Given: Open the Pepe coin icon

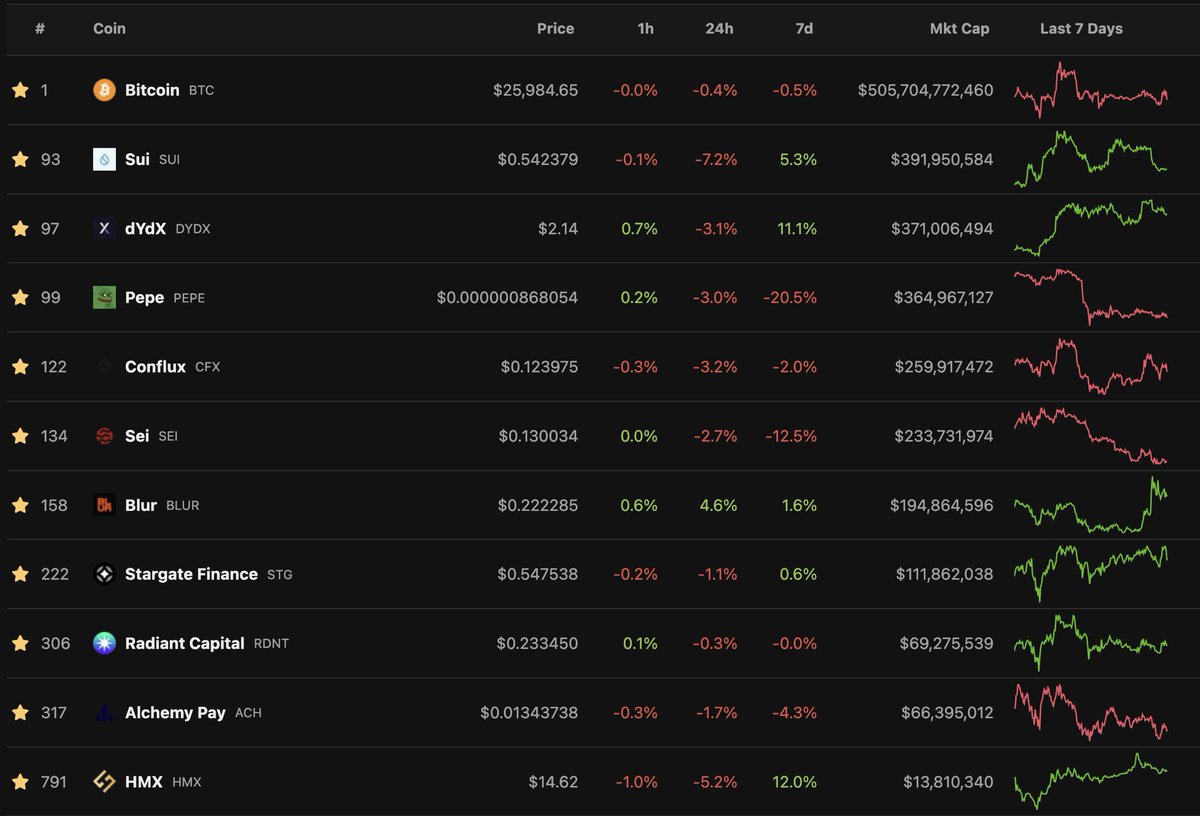Looking at the screenshot, I should [x=104, y=297].
